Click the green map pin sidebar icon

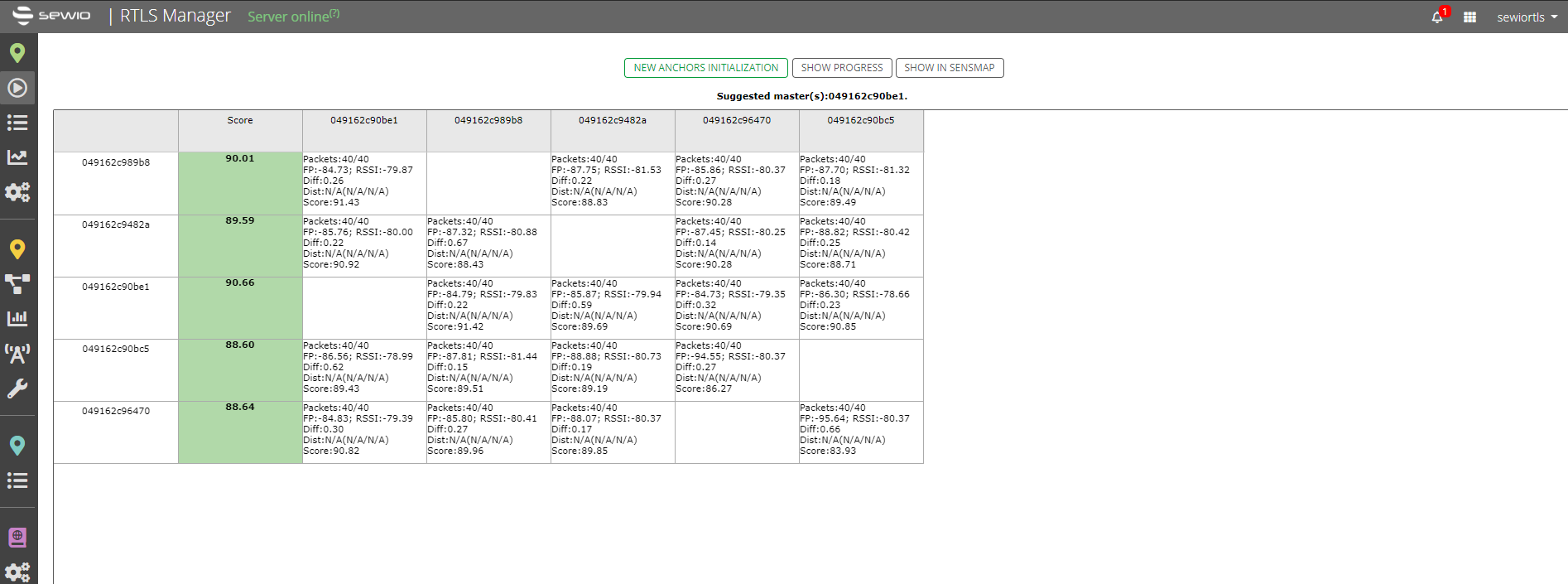point(17,53)
